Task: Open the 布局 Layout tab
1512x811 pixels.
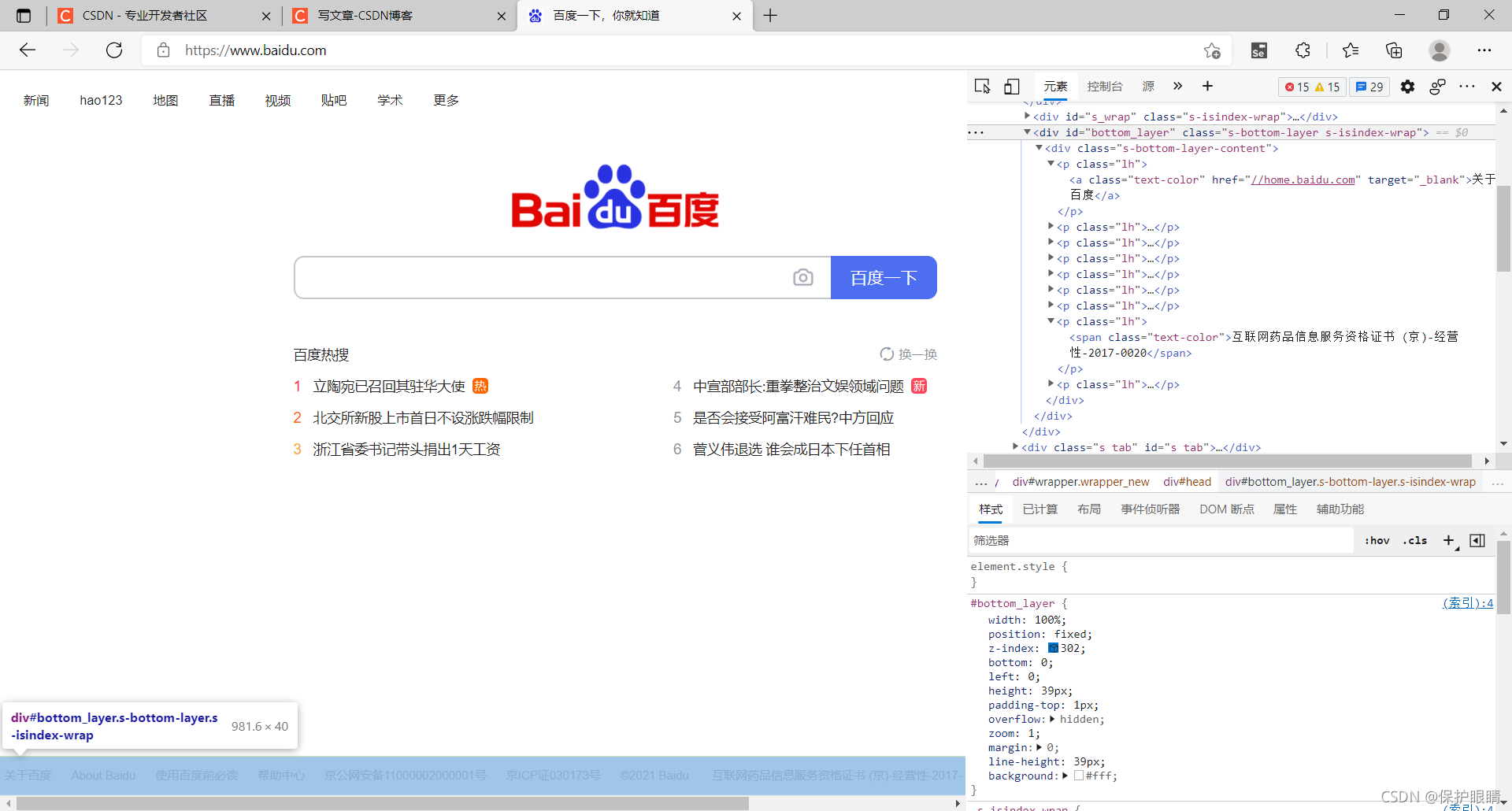Action: tap(1089, 509)
